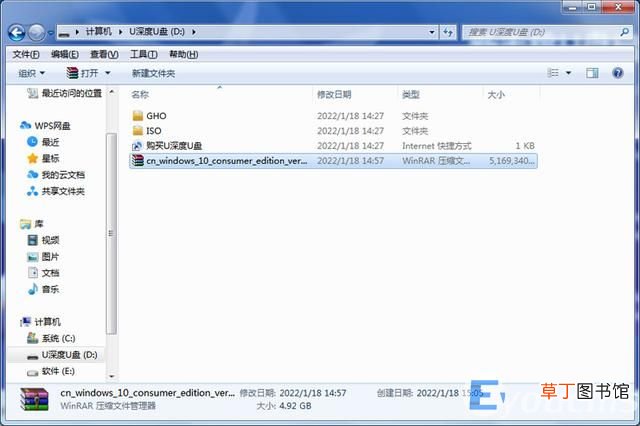Sort by the 类型 column header

coord(410,95)
